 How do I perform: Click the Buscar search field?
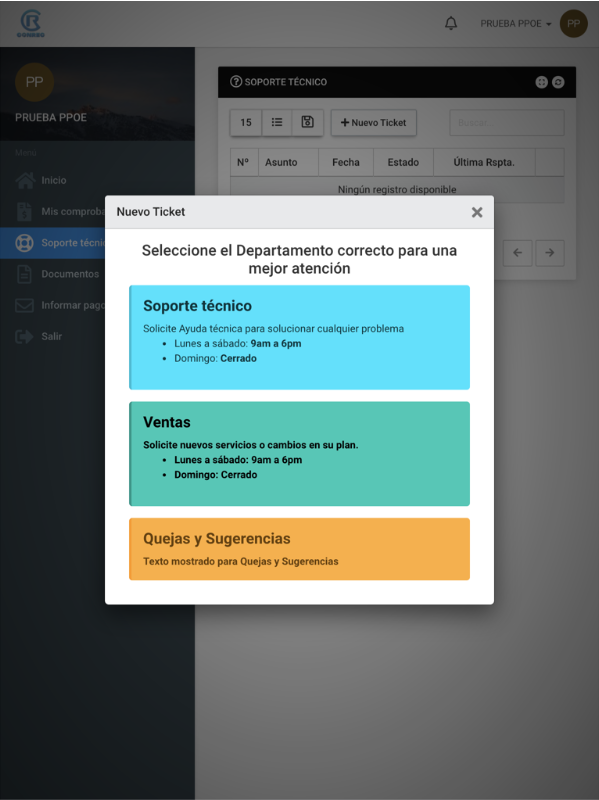[507, 122]
